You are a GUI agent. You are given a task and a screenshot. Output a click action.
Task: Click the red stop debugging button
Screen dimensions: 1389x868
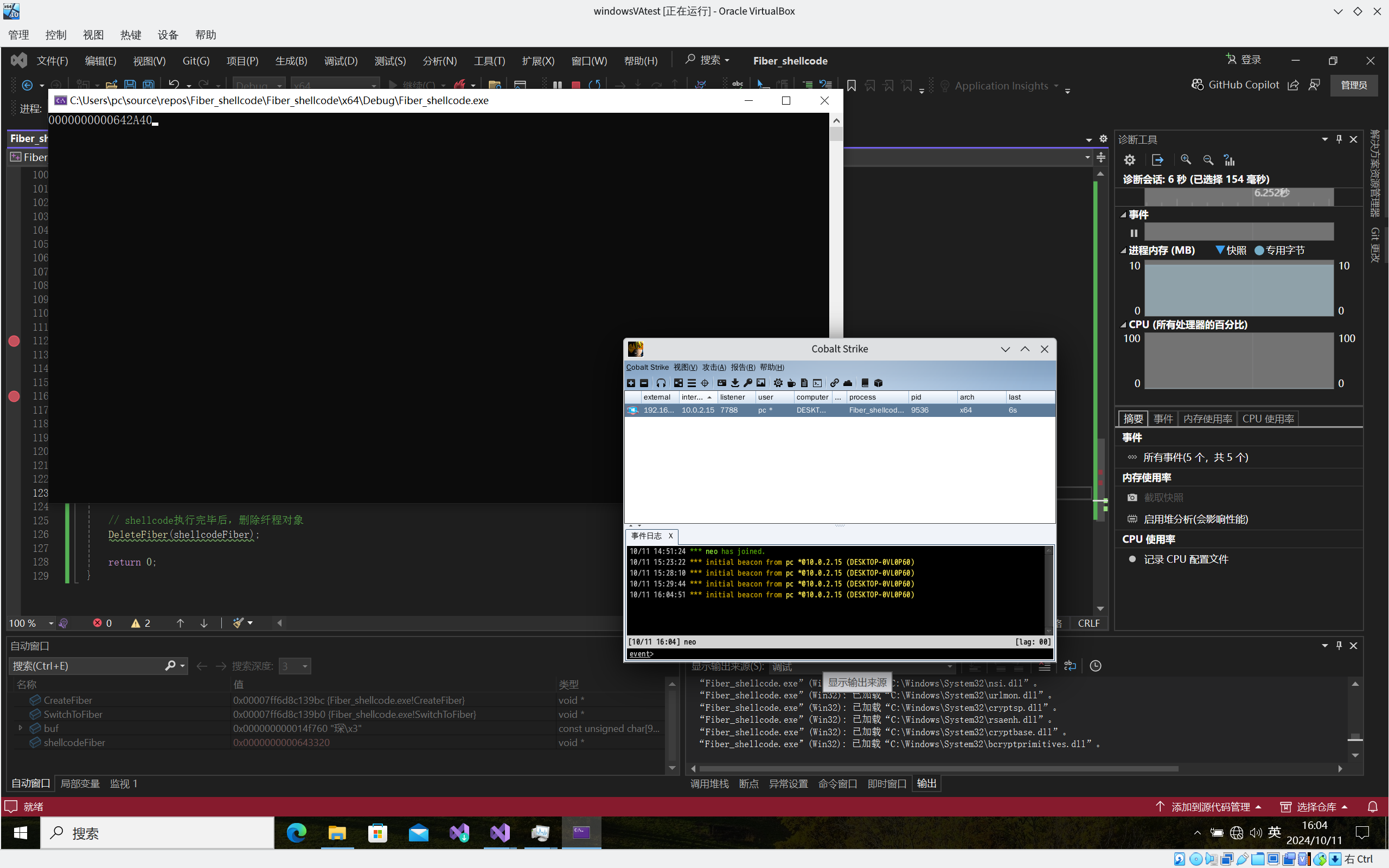[576, 85]
